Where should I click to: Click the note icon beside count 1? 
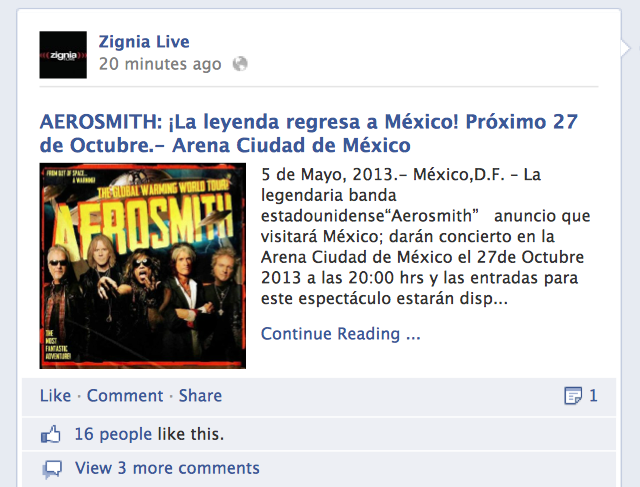pos(573,396)
